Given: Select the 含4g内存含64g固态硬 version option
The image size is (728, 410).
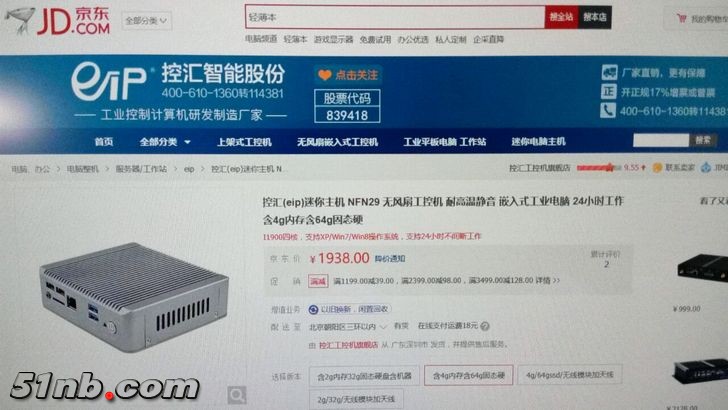Looking at the screenshot, I should click(468, 375).
